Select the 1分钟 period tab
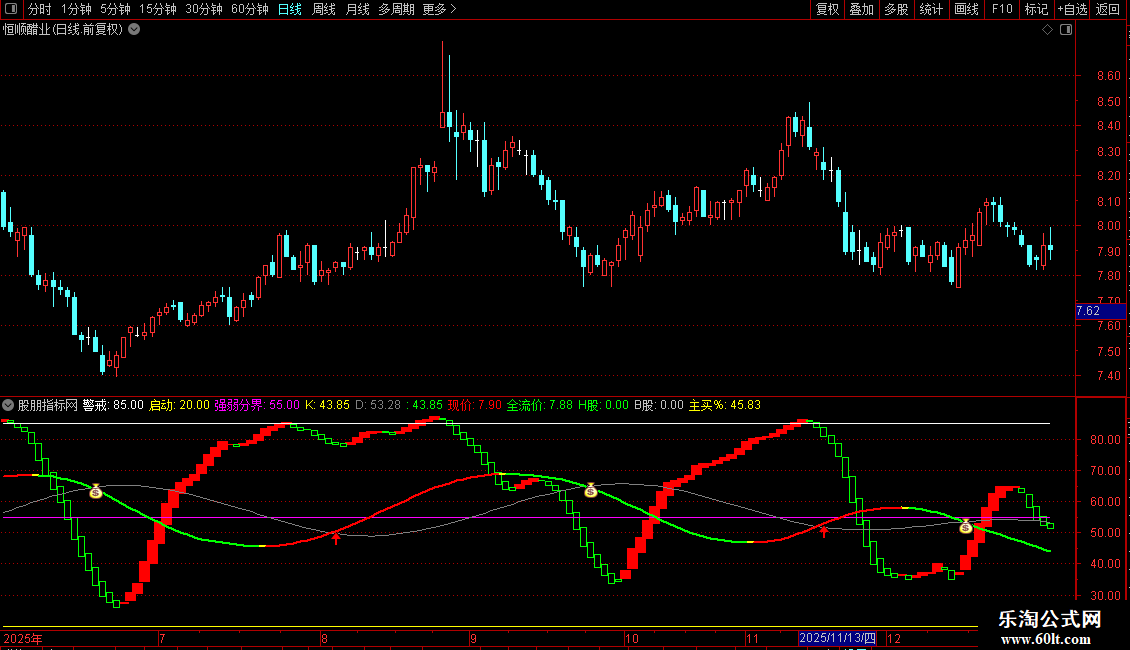Image resolution: width=1130 pixels, height=650 pixels. [76, 9]
